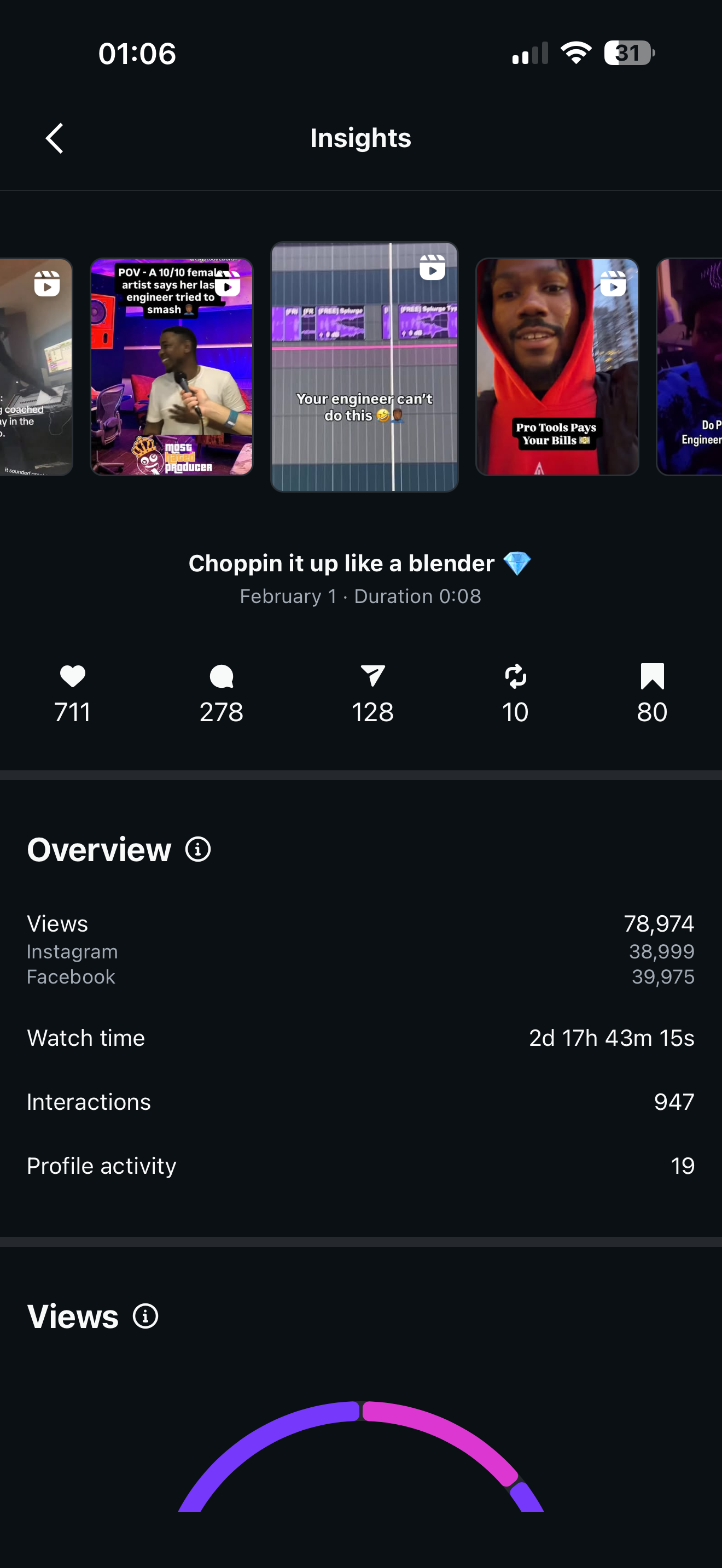Open the Overview info icon
Image resolution: width=722 pixels, height=1568 pixels.
click(198, 849)
